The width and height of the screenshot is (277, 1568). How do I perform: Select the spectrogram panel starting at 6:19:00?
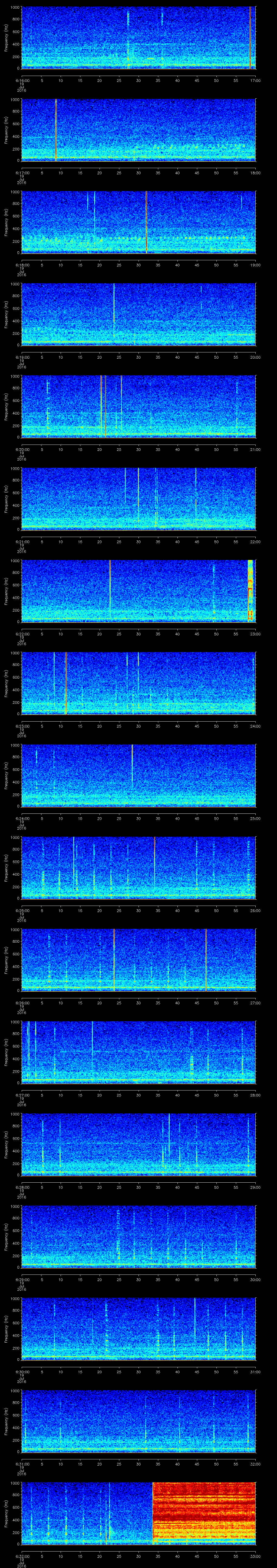pyautogui.click(x=138, y=314)
